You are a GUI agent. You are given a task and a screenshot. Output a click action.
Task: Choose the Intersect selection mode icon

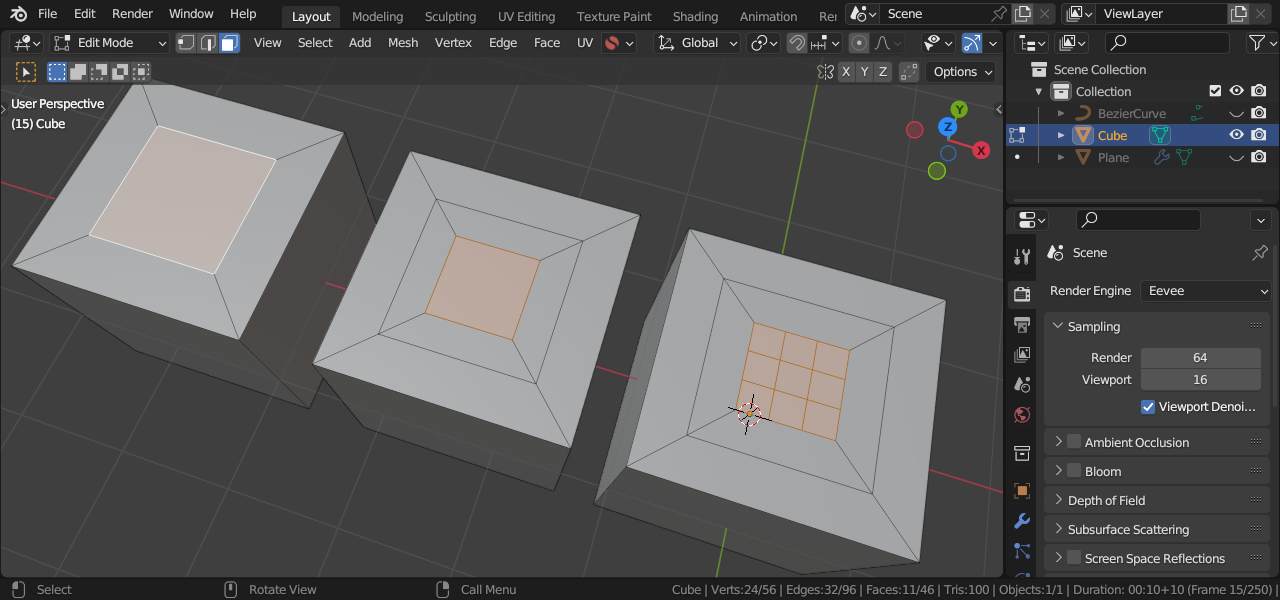(x=141, y=72)
